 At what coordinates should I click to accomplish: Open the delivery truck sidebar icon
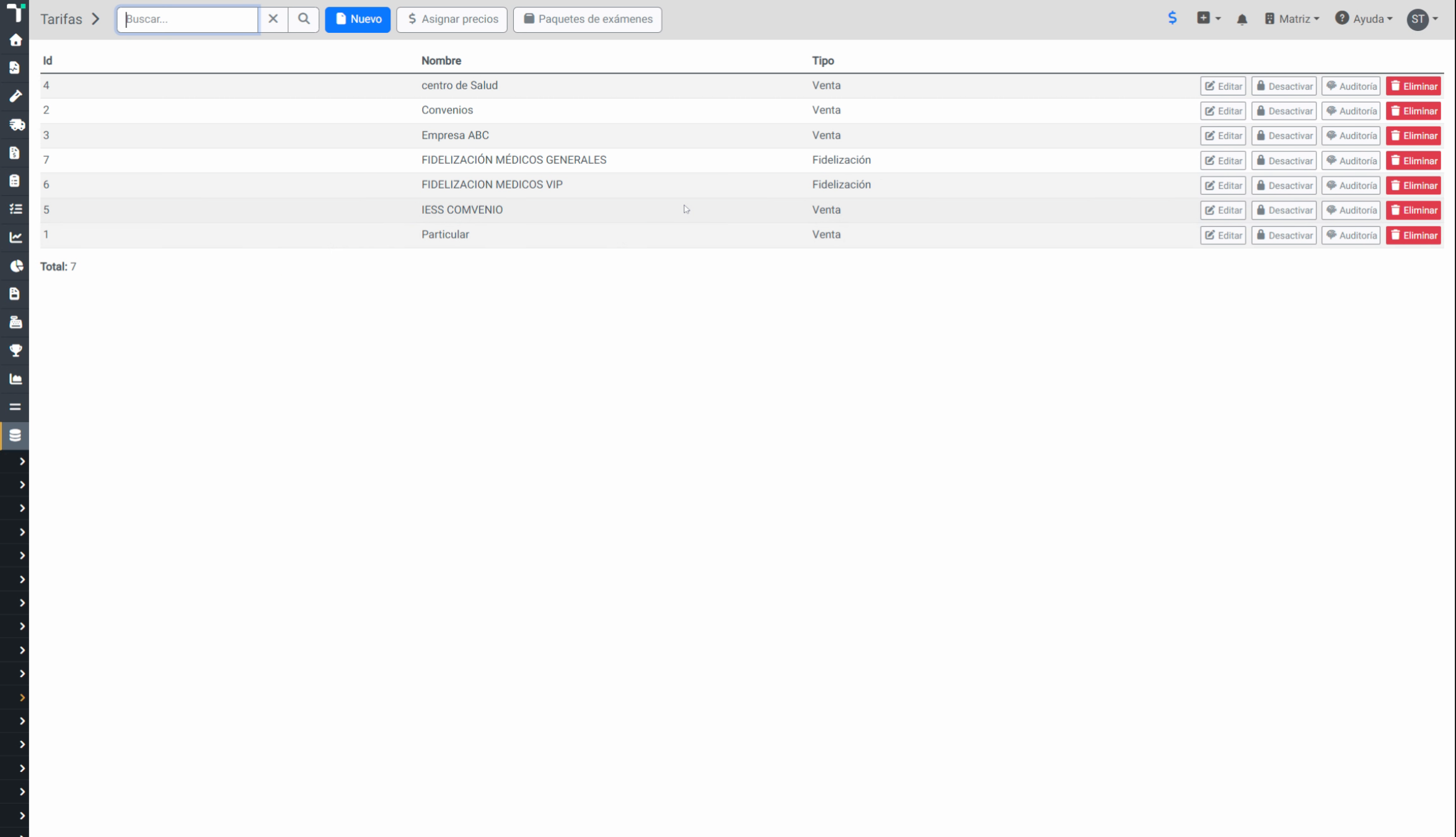tap(17, 125)
